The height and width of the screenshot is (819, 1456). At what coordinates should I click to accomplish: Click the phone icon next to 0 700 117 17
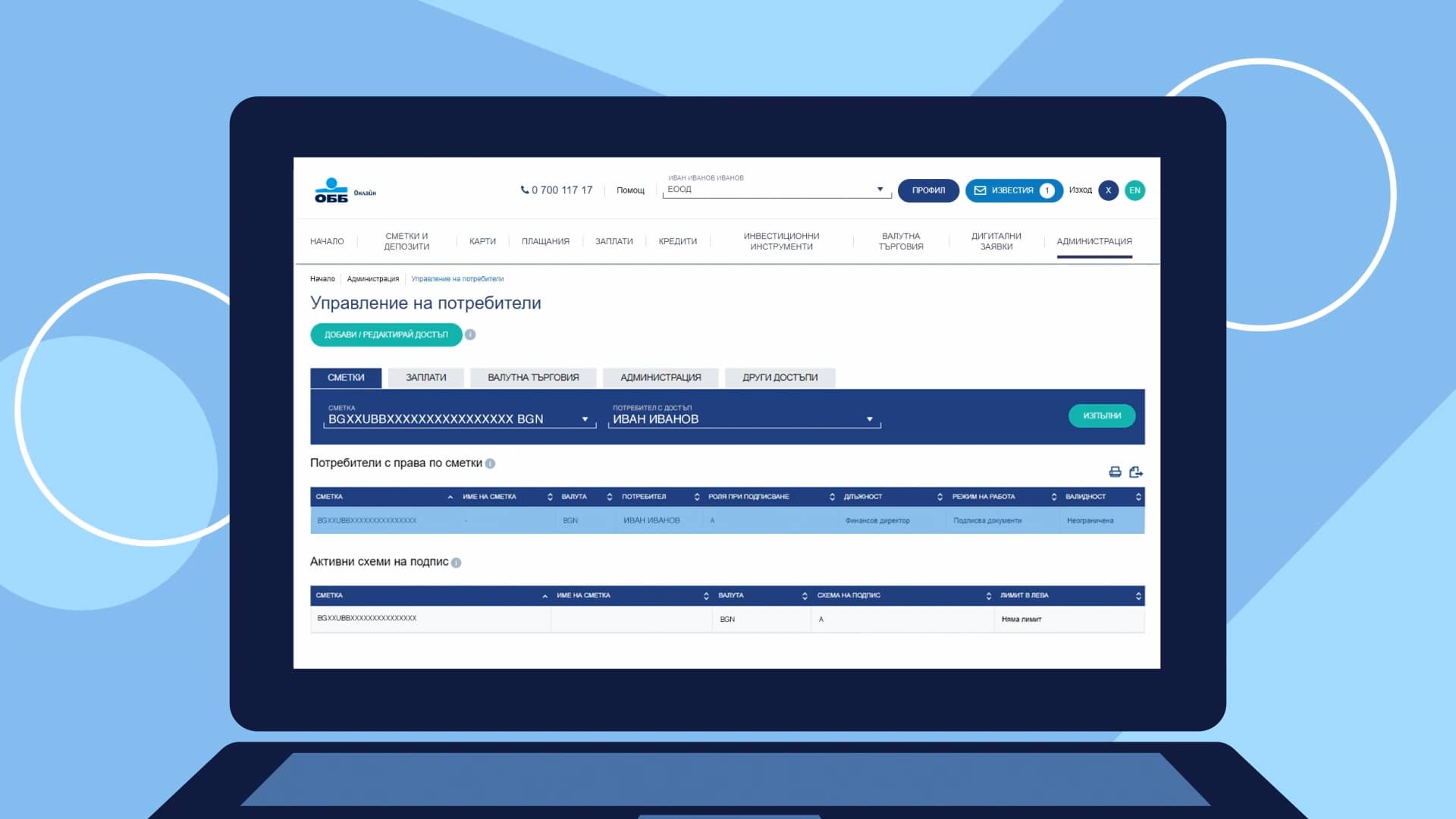(524, 190)
